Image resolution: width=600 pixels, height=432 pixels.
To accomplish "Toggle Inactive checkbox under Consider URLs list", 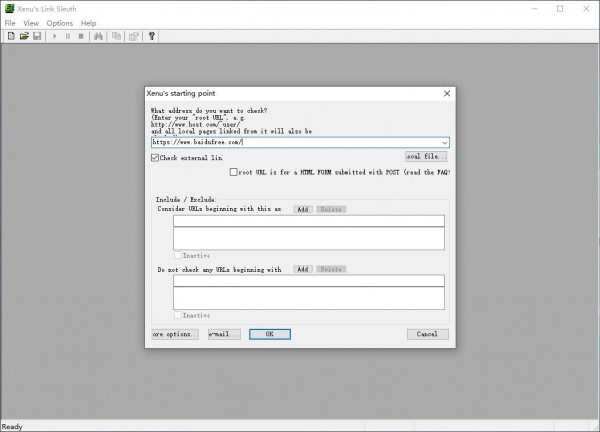I will tap(178, 255).
